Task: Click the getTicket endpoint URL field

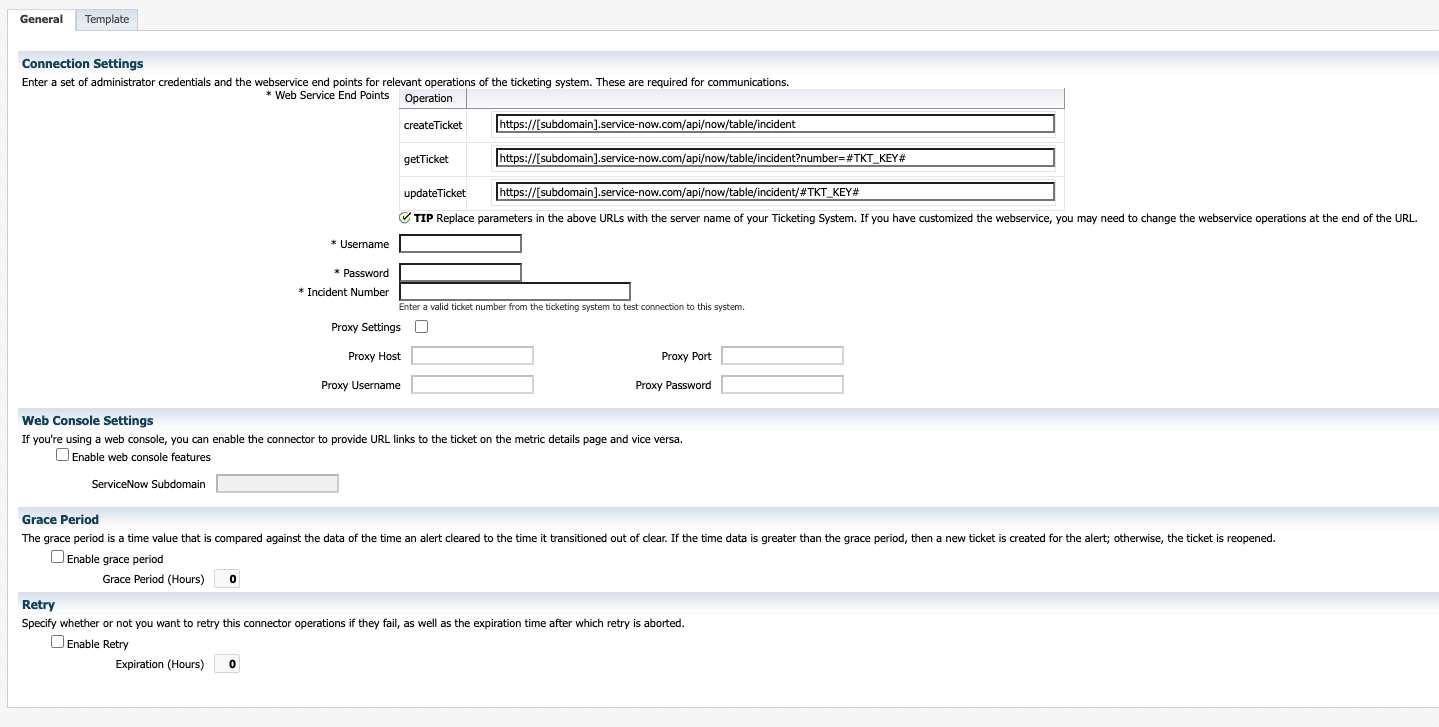Action: [x=775, y=157]
